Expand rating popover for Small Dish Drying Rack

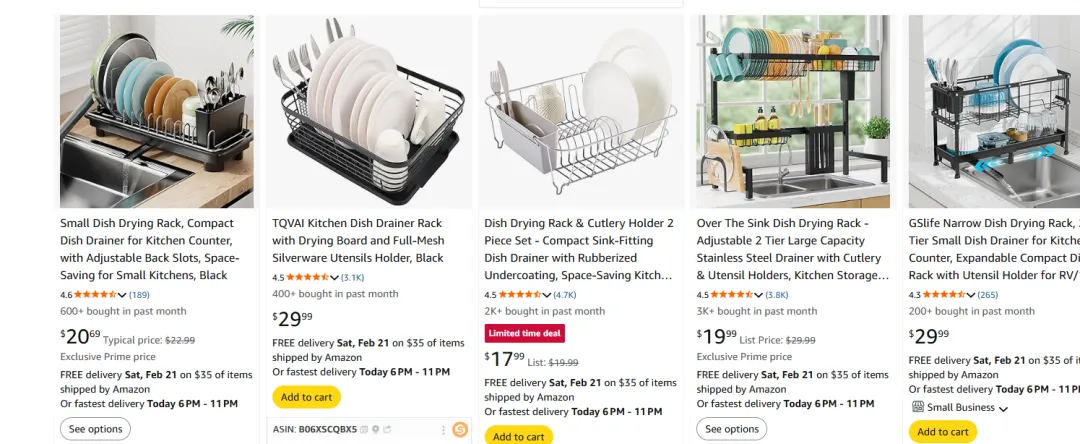point(123,295)
